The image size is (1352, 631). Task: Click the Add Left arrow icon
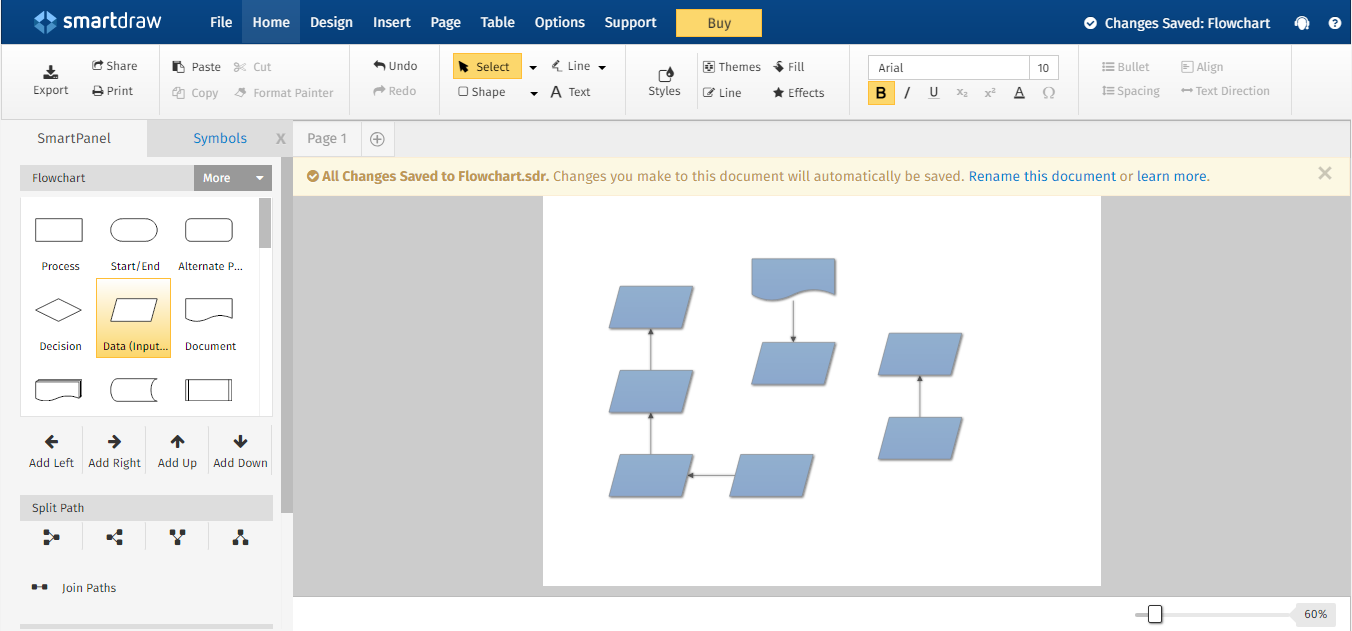point(51,441)
